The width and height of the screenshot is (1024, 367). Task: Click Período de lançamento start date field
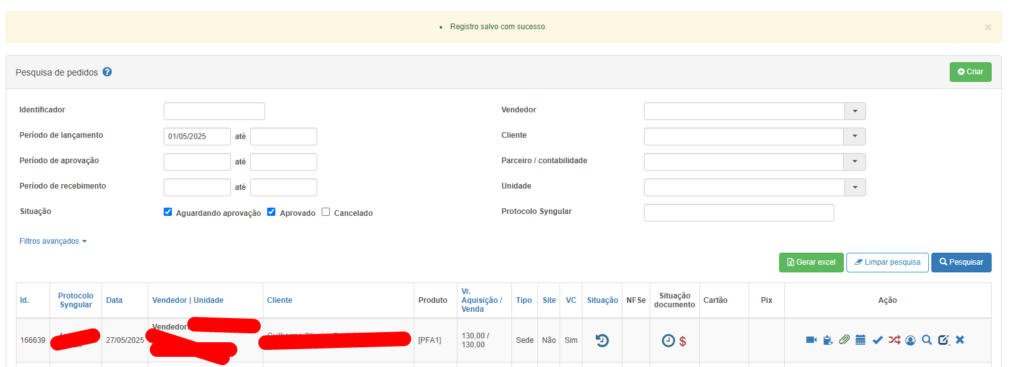click(197, 136)
